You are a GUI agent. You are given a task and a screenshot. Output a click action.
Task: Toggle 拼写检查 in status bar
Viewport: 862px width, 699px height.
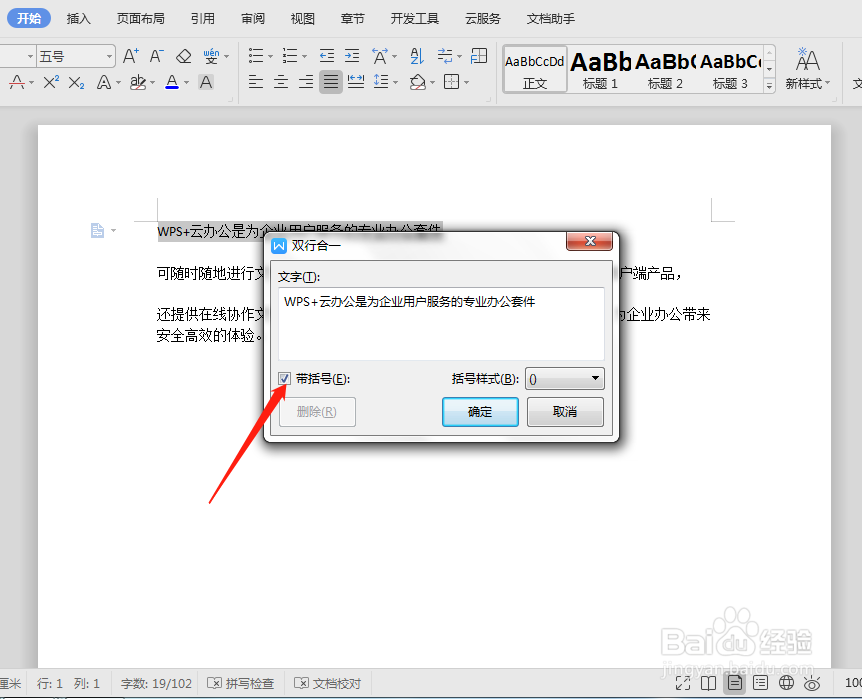pyautogui.click(x=240, y=684)
